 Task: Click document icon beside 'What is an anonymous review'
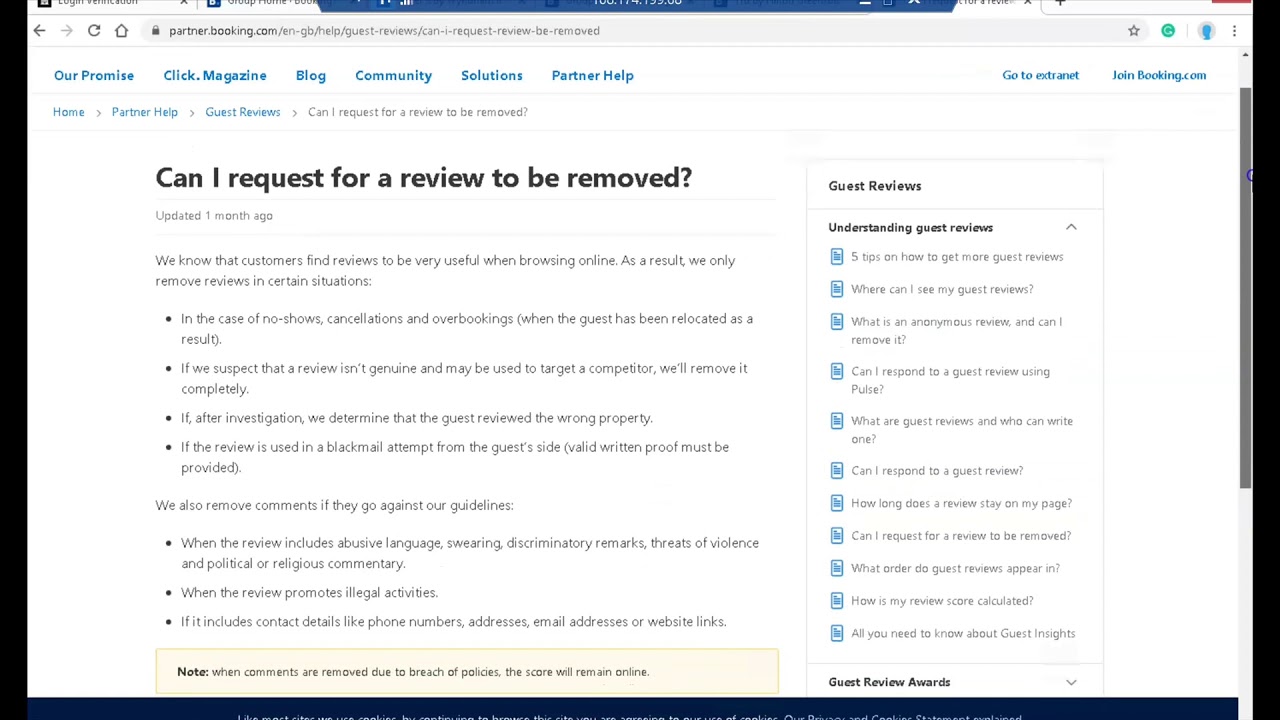click(837, 322)
